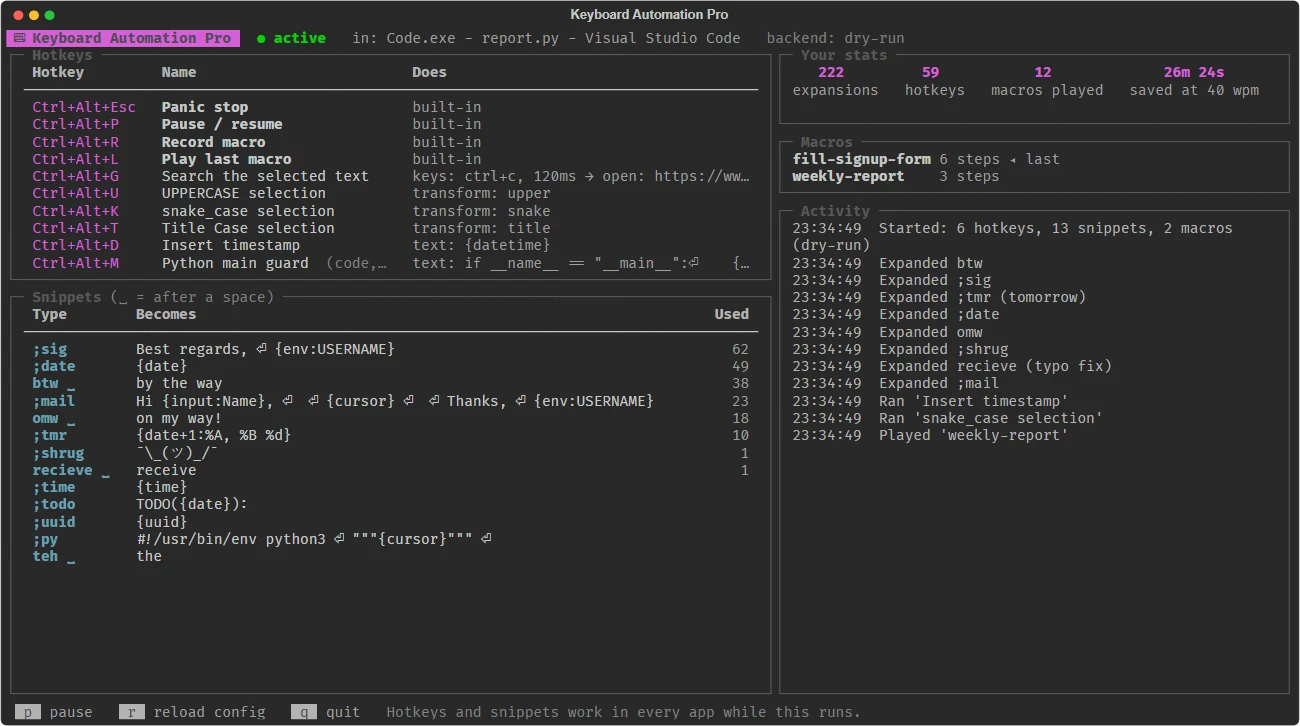Select the Ctrl+Alt+D Insert timestamp row
This screenshot has width=1300, height=726.
(x=391, y=245)
